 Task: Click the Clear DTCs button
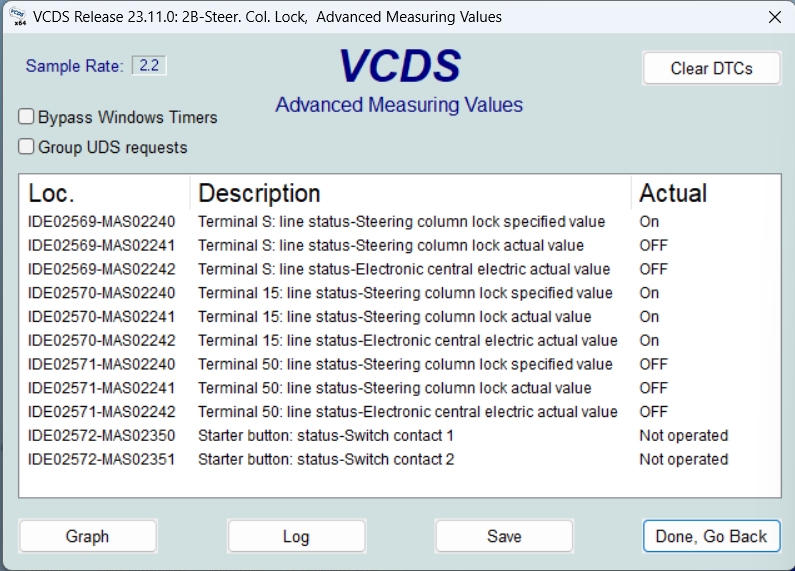711,68
